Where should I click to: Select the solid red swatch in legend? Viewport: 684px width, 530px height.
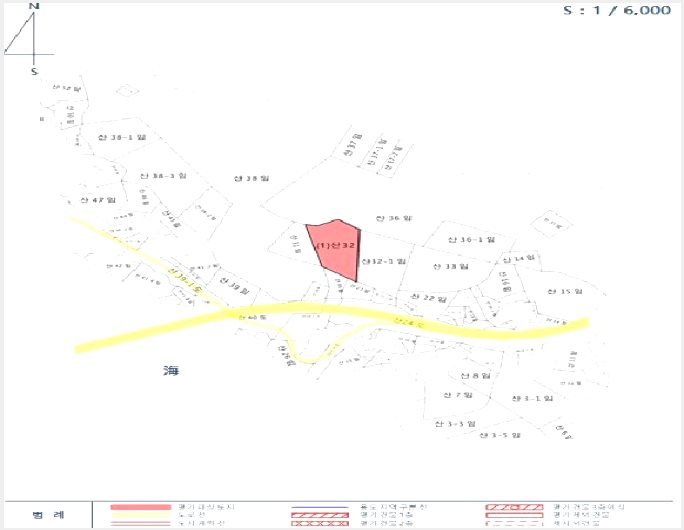[x=140, y=507]
